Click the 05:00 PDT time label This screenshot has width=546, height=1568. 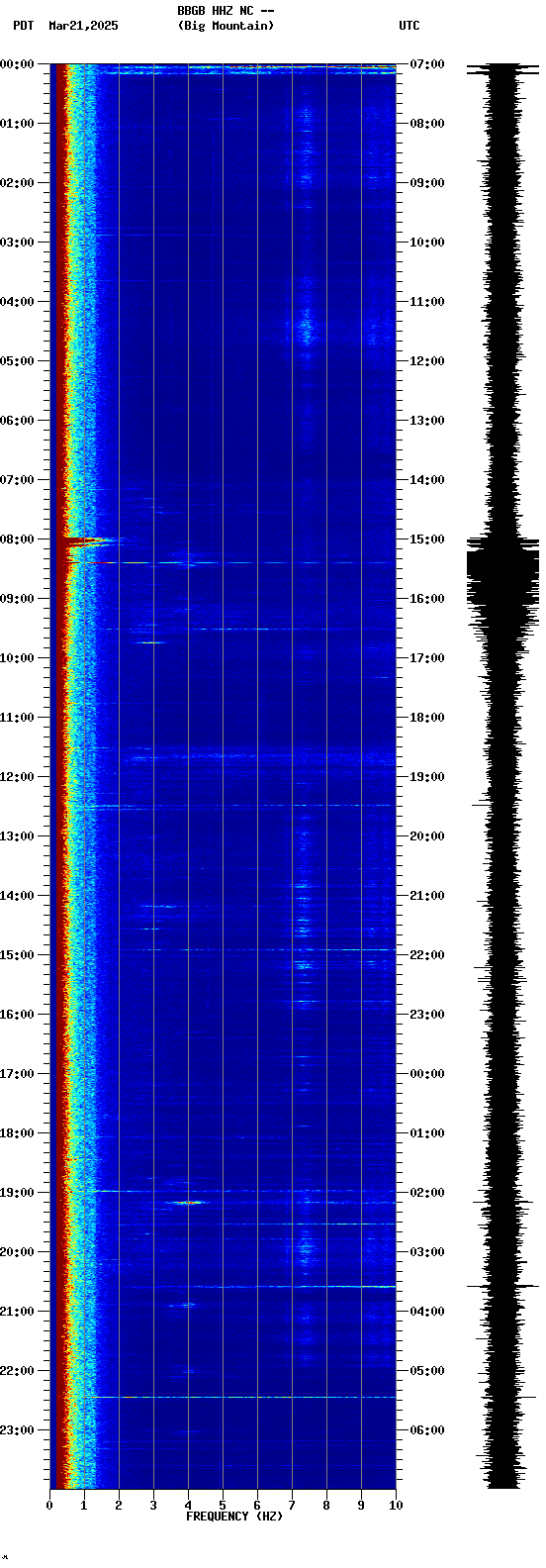[x=18, y=361]
